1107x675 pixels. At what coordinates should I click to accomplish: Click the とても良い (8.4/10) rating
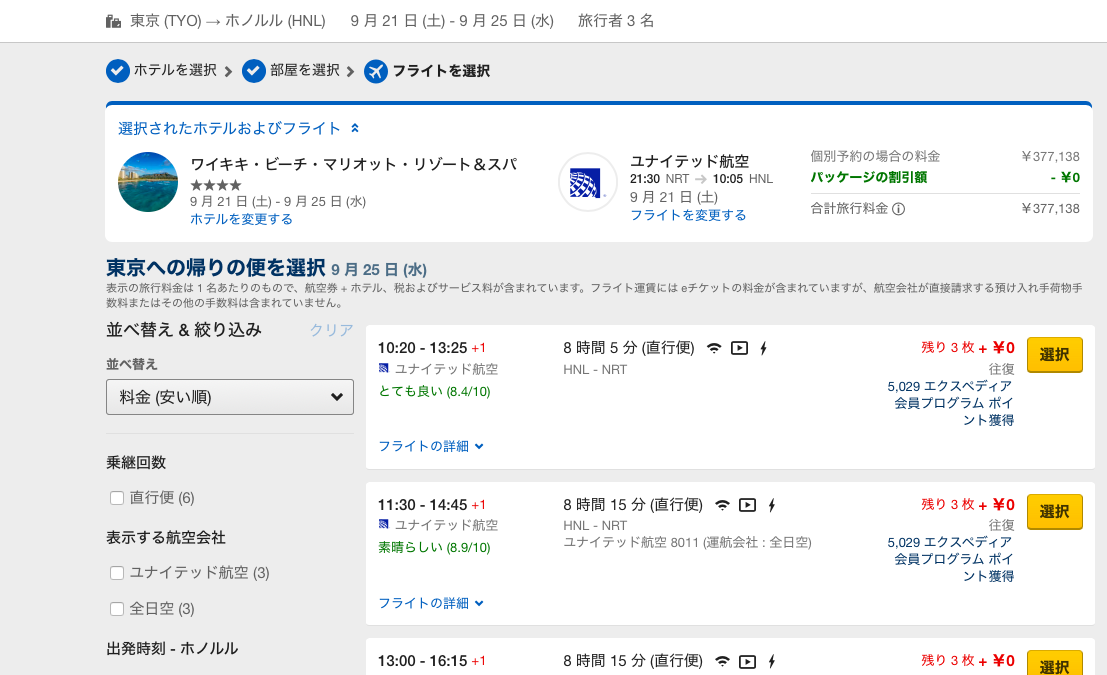click(434, 391)
